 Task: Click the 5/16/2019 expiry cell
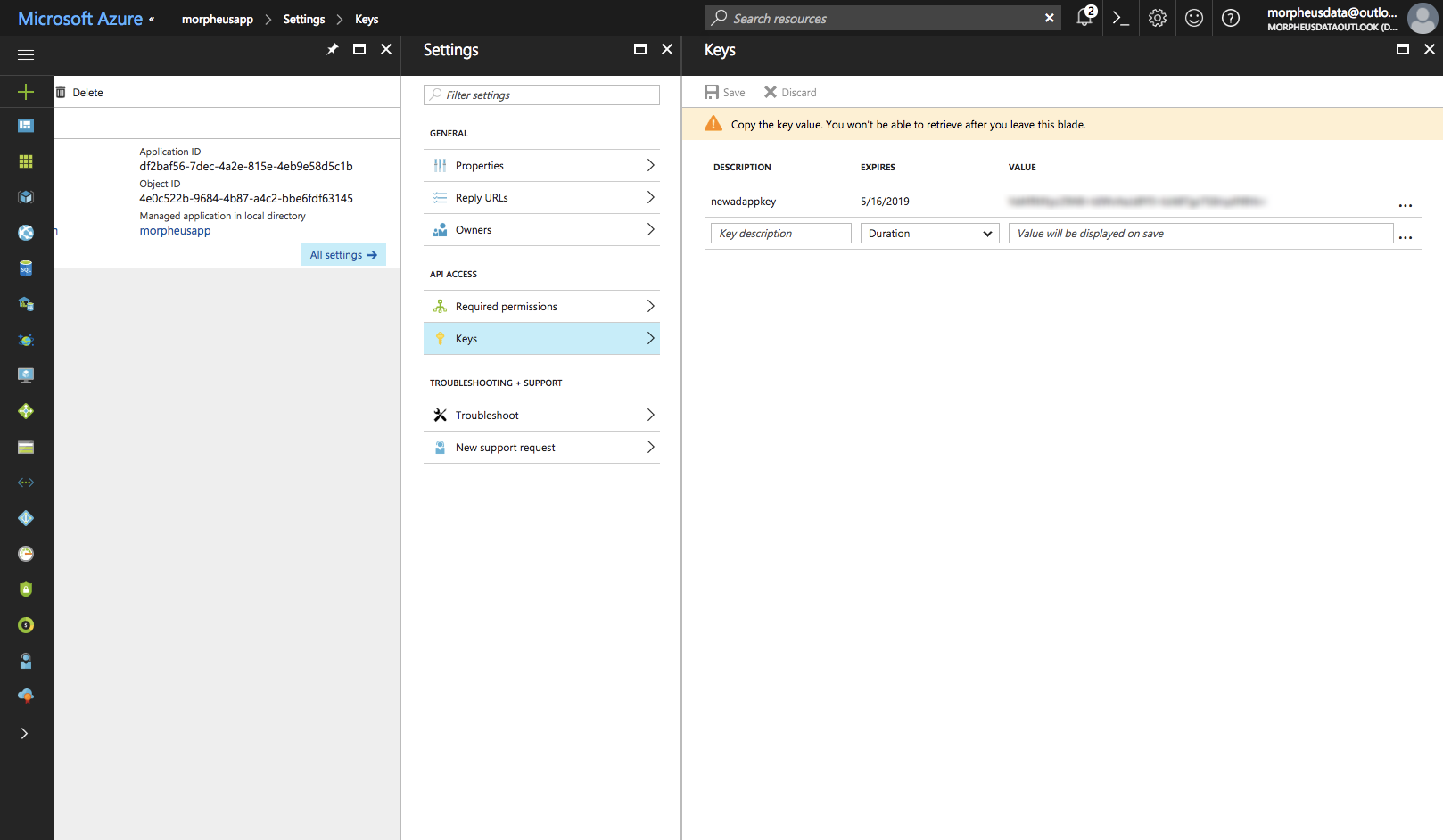click(x=885, y=202)
